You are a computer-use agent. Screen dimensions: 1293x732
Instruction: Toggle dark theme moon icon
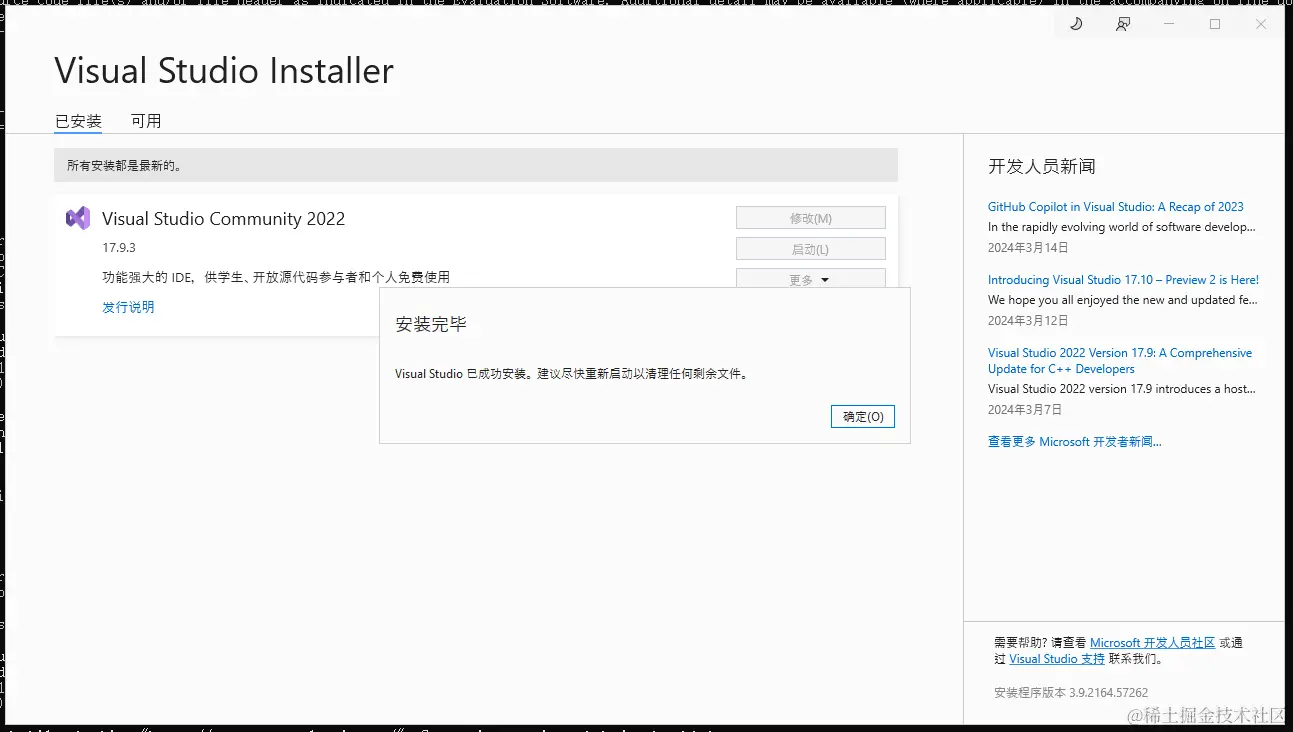[x=1076, y=24]
